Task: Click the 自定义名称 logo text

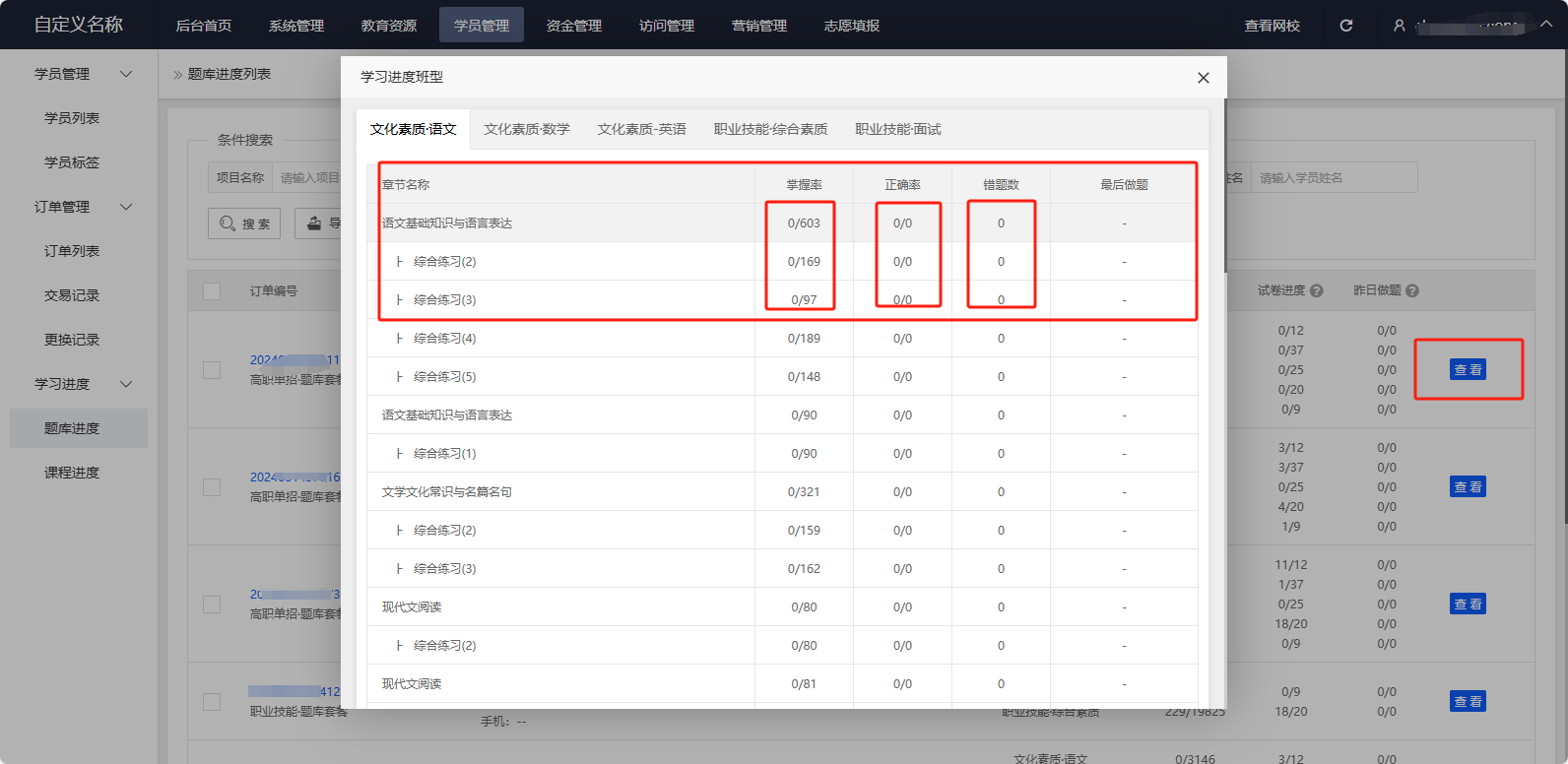Action: [x=79, y=25]
